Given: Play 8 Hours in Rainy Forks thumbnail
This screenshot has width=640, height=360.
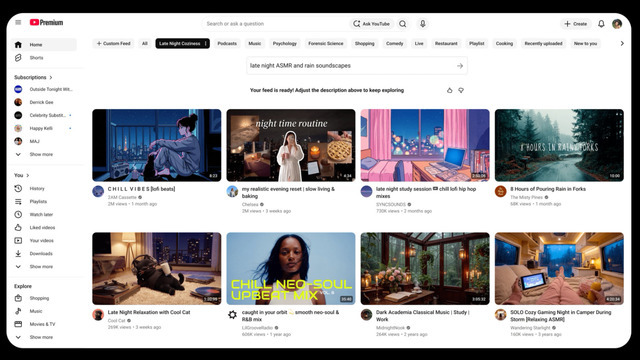Looking at the screenshot, I should [x=559, y=145].
